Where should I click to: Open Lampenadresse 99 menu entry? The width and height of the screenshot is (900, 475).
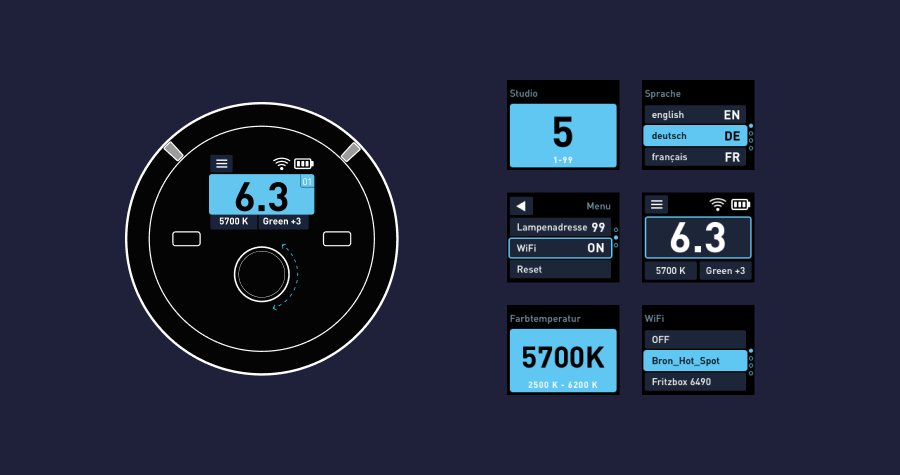coord(560,227)
